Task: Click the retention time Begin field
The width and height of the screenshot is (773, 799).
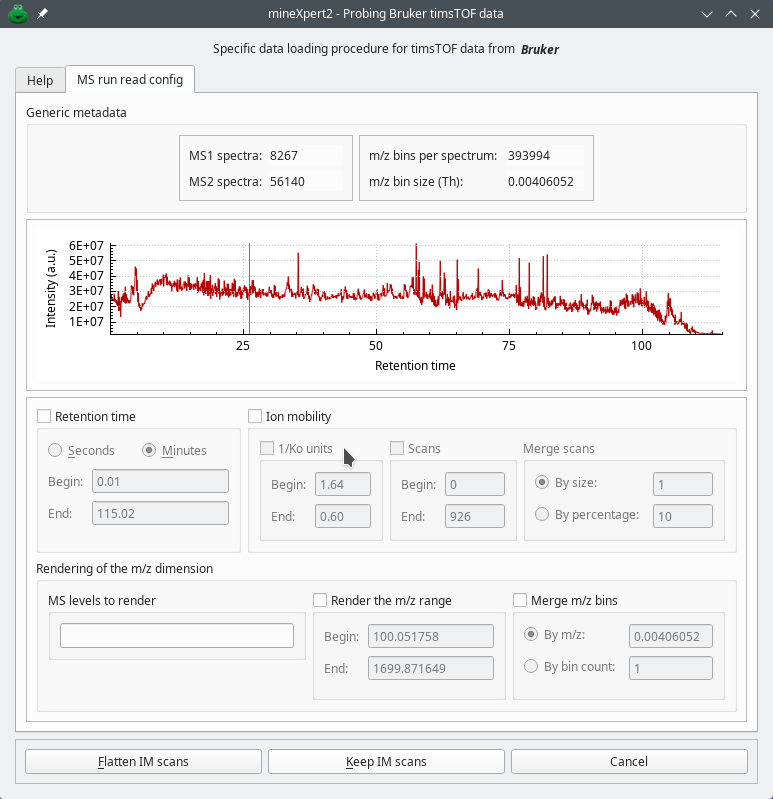Action: point(160,482)
